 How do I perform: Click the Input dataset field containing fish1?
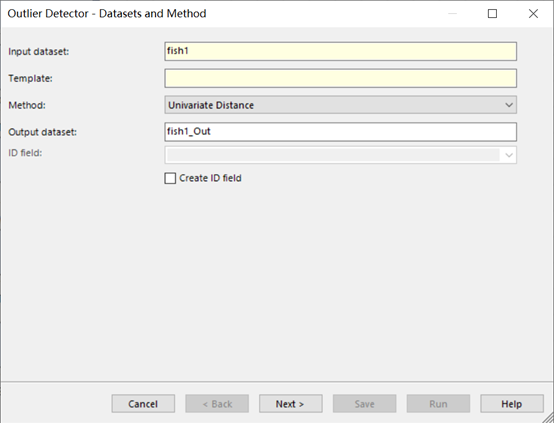(340, 51)
